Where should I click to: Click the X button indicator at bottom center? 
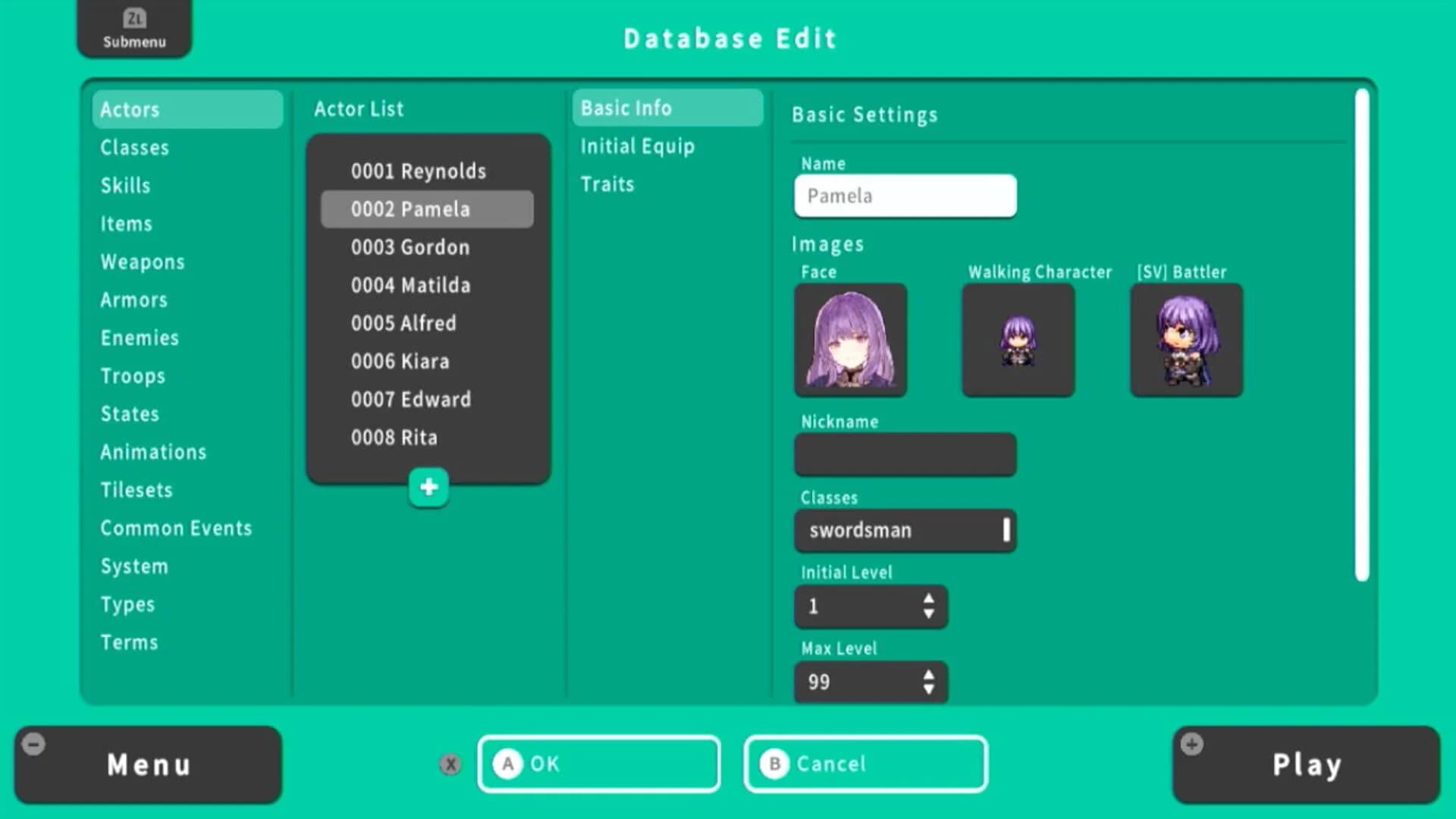450,764
